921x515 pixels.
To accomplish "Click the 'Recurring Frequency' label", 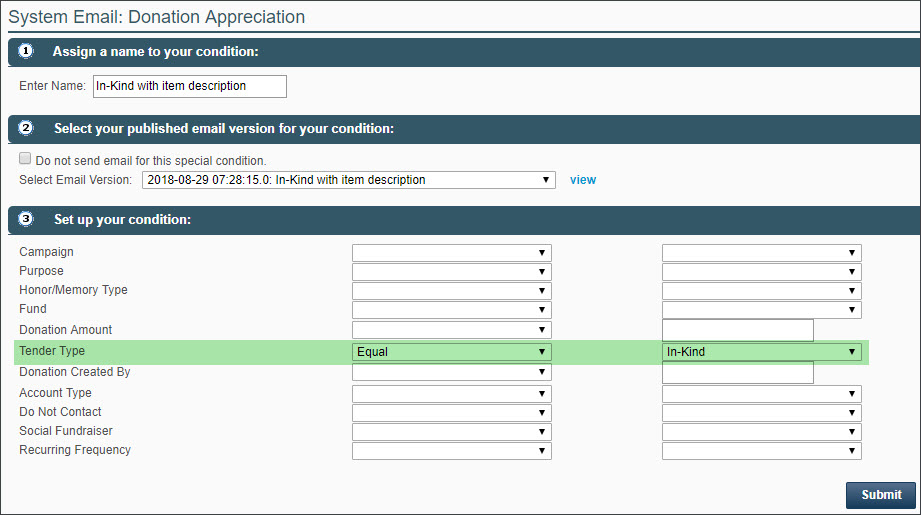I will (75, 450).
